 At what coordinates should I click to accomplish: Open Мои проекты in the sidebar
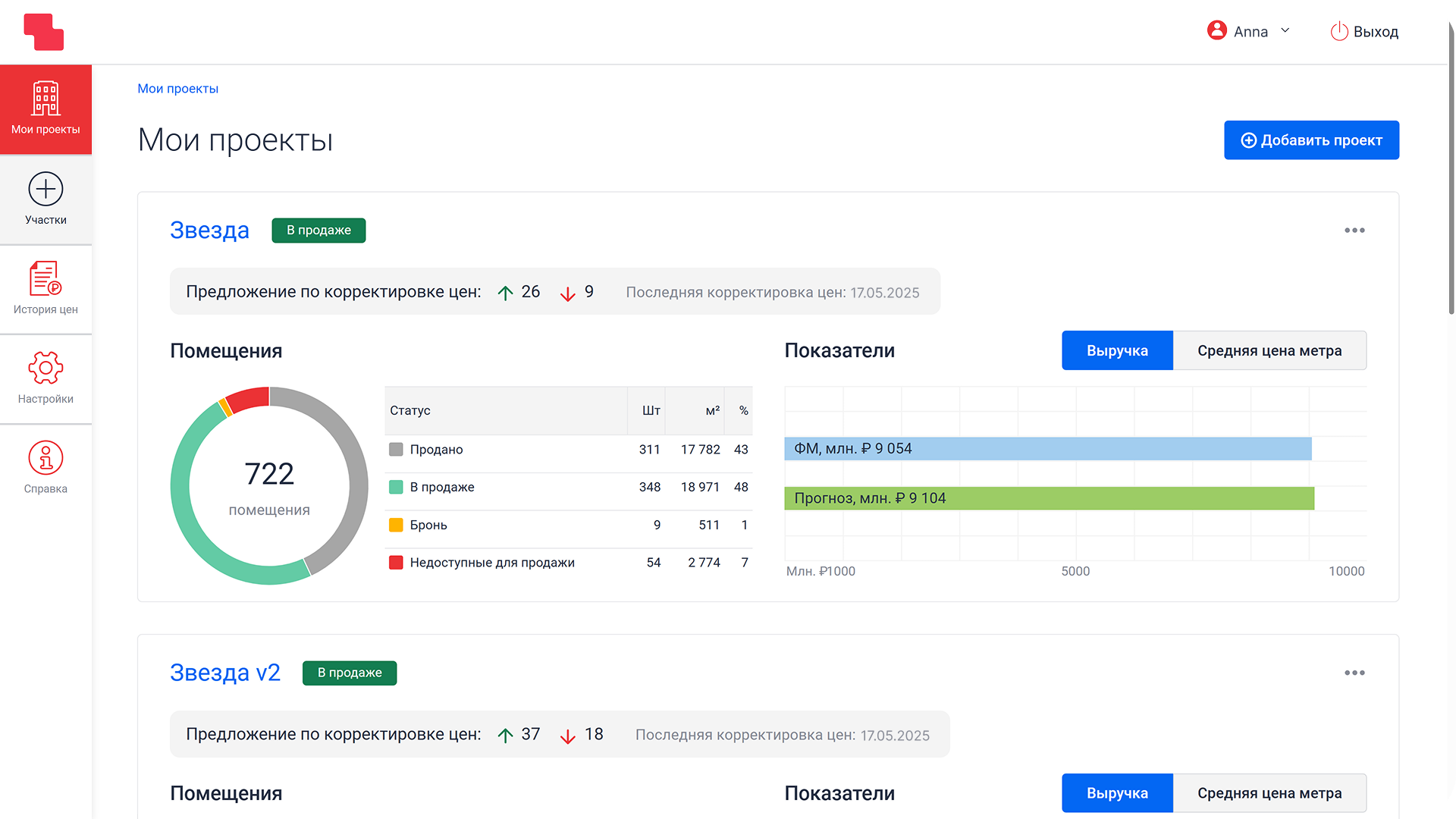[45, 109]
